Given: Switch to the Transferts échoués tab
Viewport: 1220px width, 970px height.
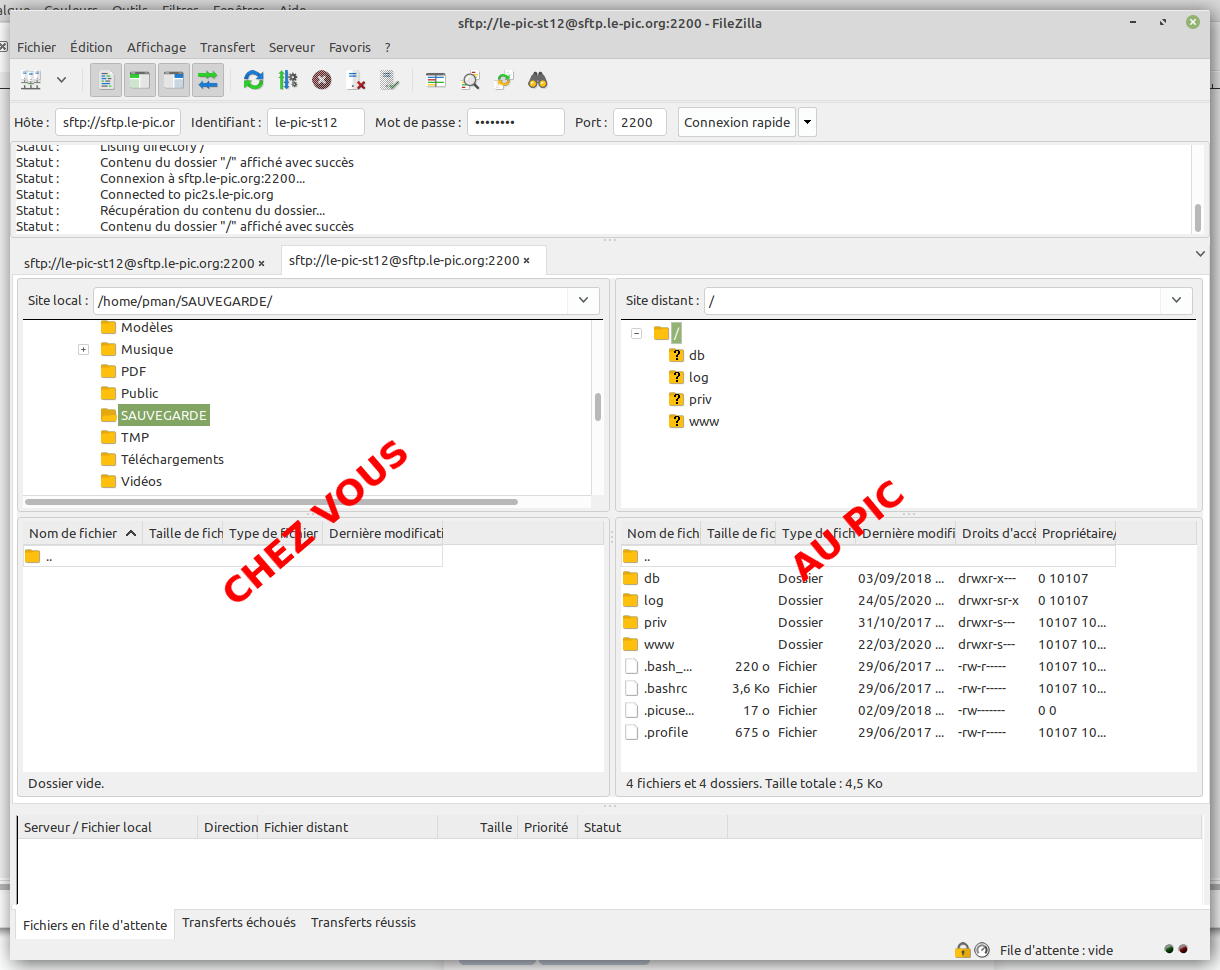Looking at the screenshot, I should [238, 923].
